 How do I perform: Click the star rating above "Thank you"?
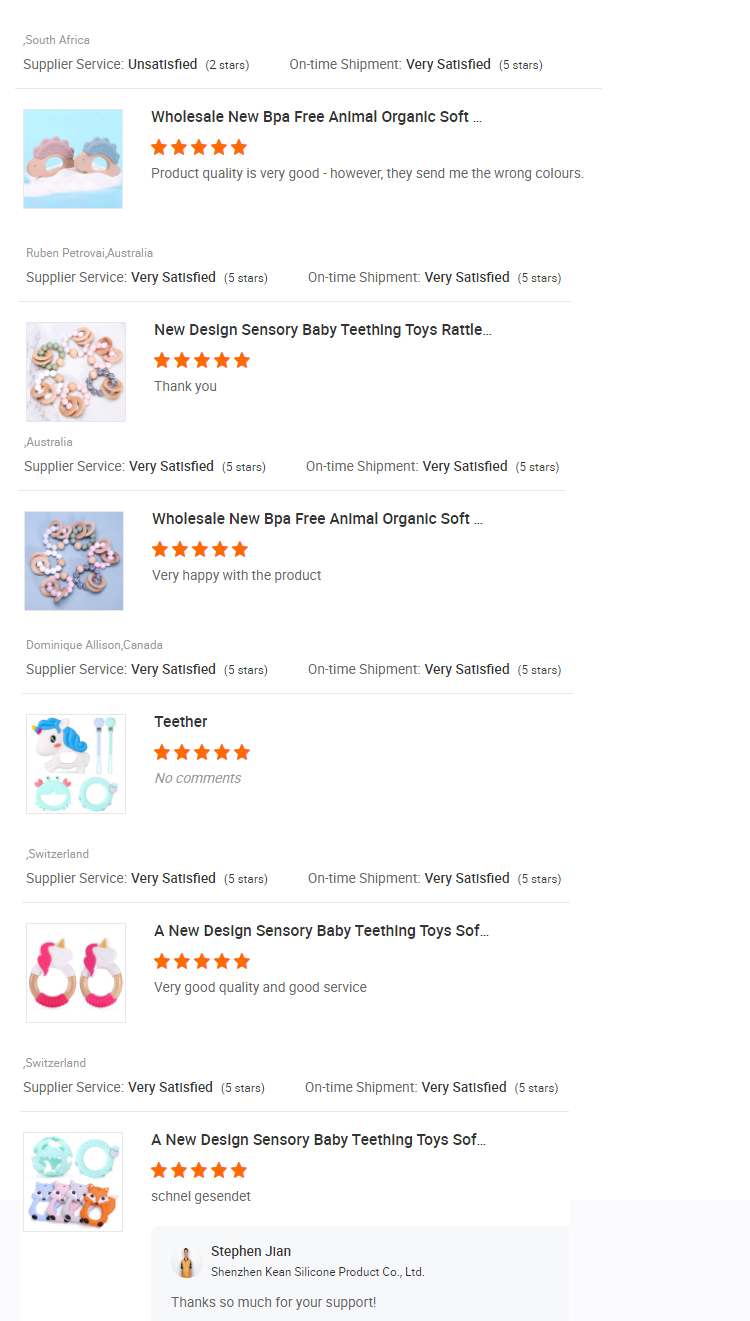201,360
